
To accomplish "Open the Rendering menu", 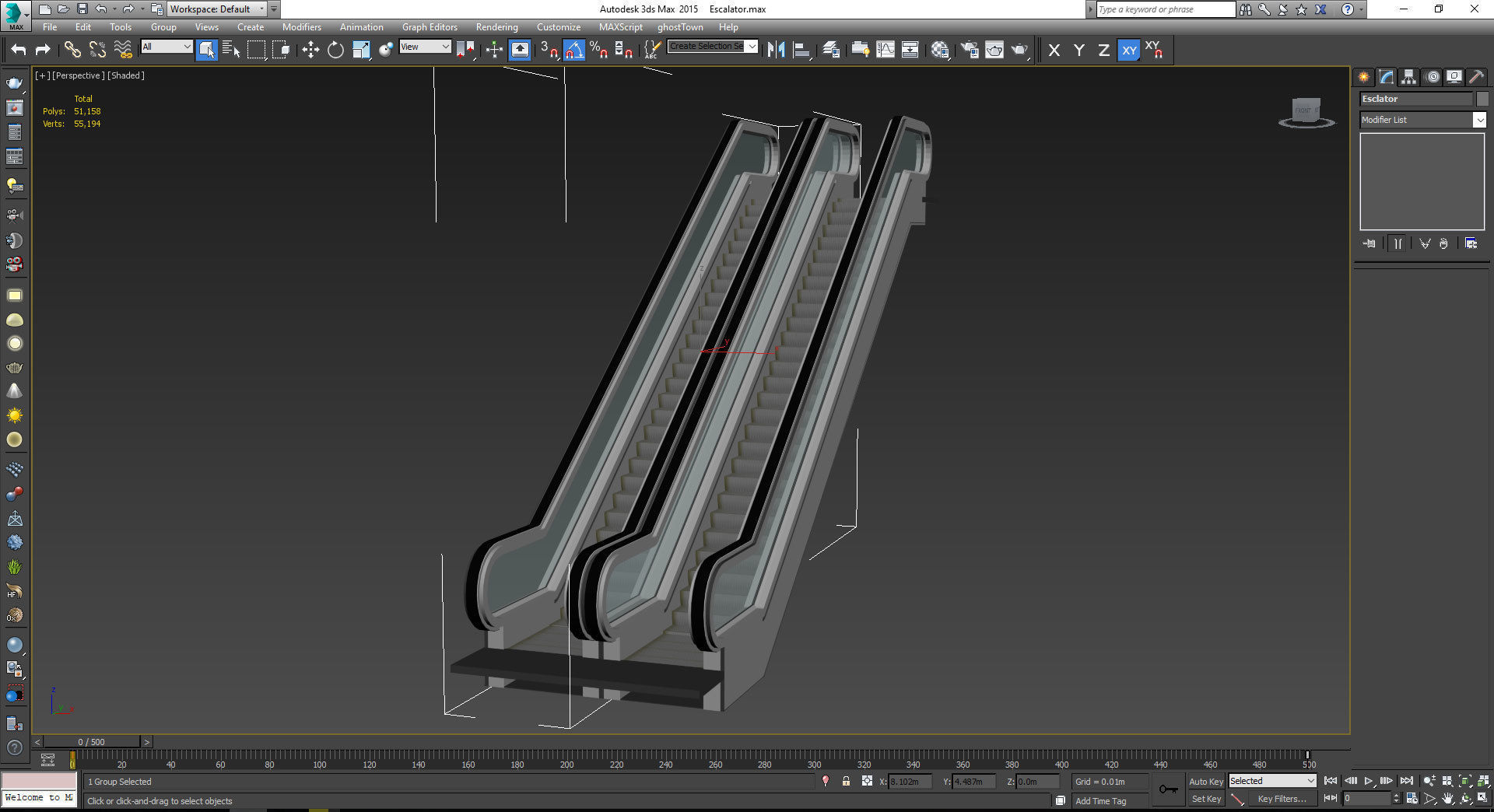I will click(497, 27).
